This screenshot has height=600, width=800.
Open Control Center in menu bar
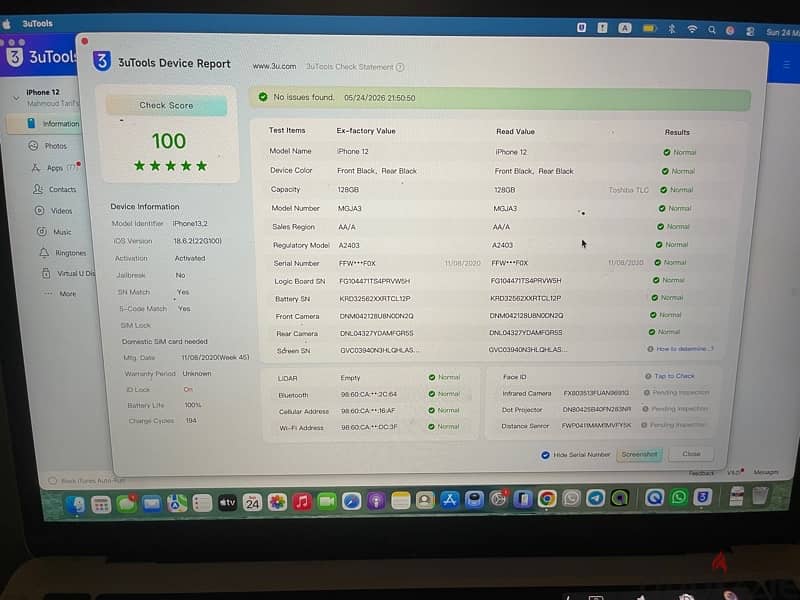point(750,31)
